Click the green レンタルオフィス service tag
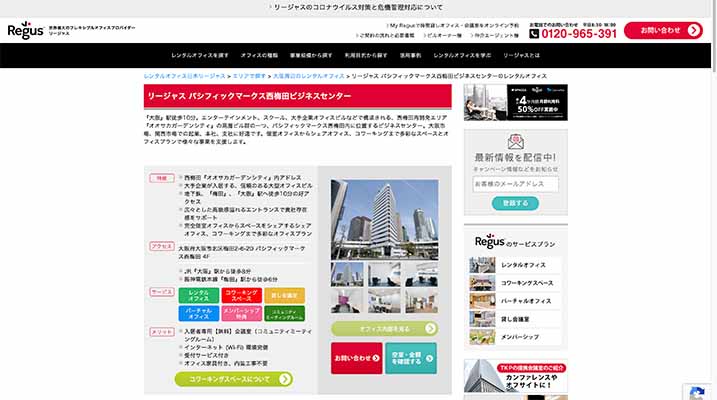Viewport: 717px width, 400px height. point(198,295)
